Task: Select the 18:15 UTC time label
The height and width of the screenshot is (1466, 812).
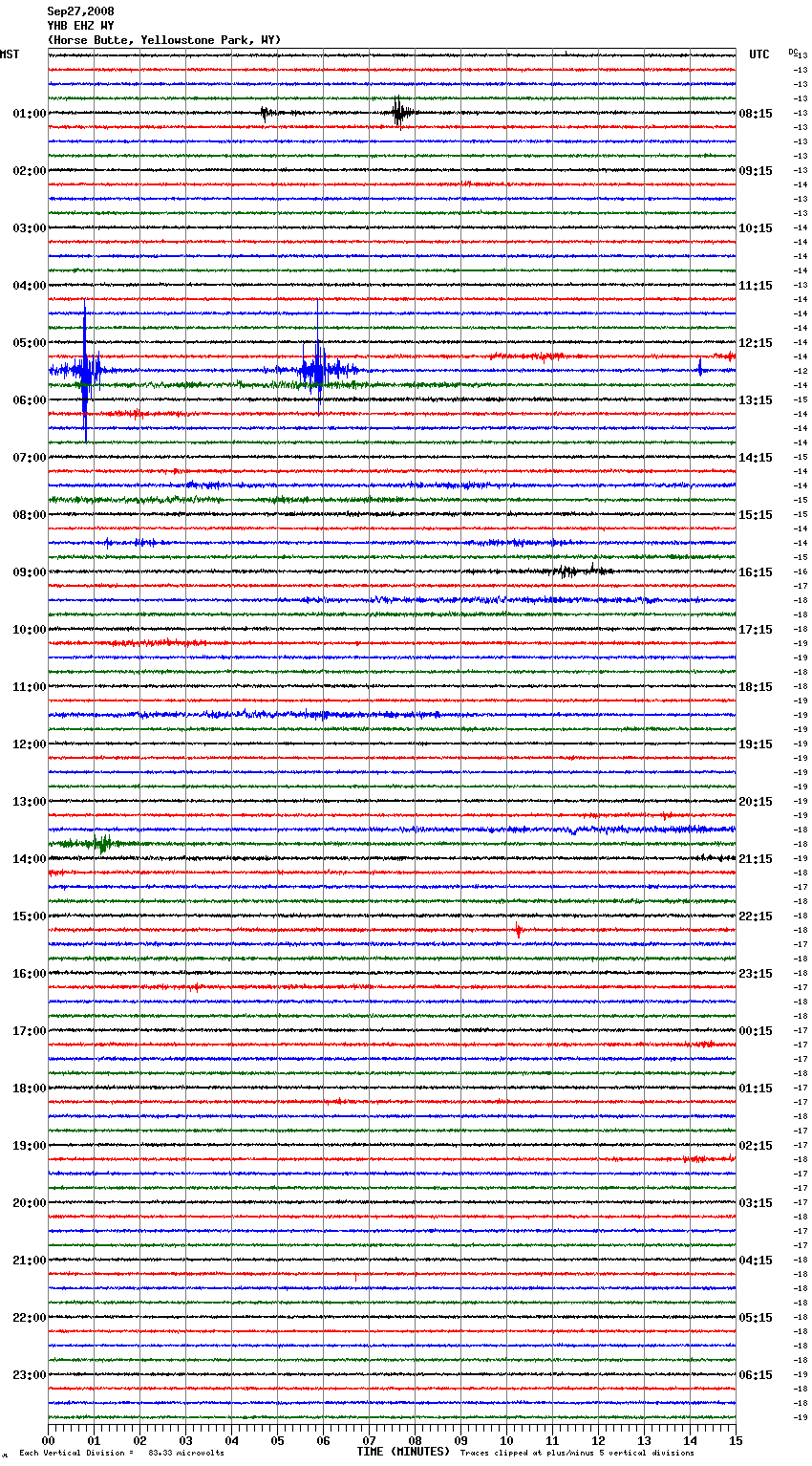Action: pyautogui.click(x=756, y=687)
